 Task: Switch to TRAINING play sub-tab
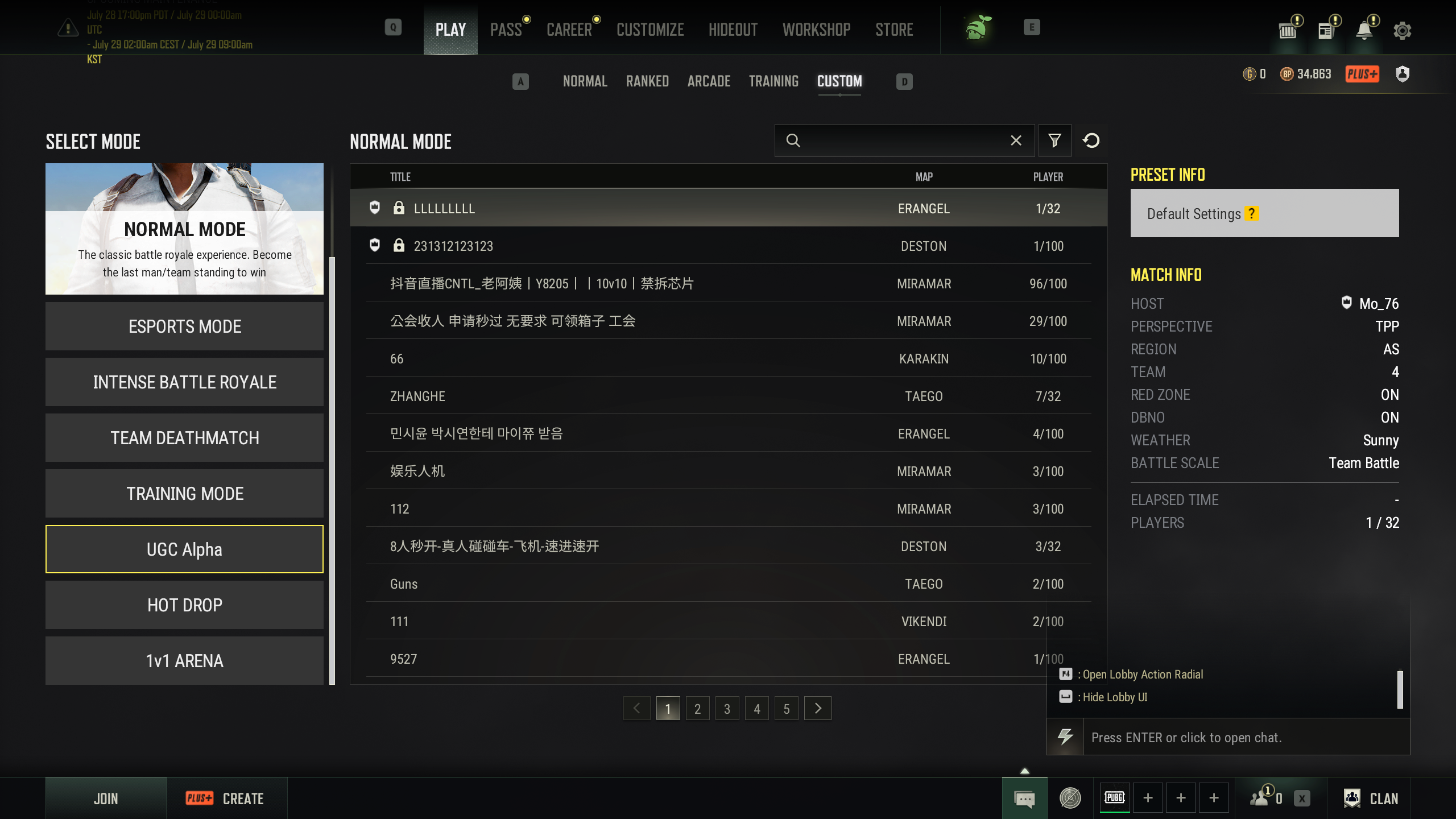coord(773,81)
